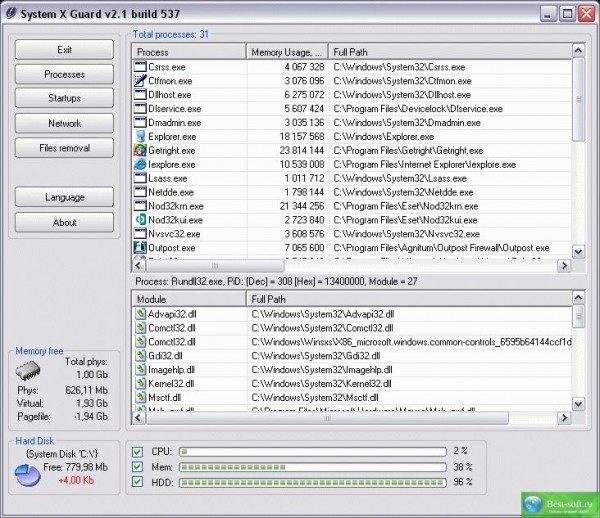
Task: Click the Winsxs Comctl32.dll module icon
Action: pyautogui.click(x=140, y=342)
